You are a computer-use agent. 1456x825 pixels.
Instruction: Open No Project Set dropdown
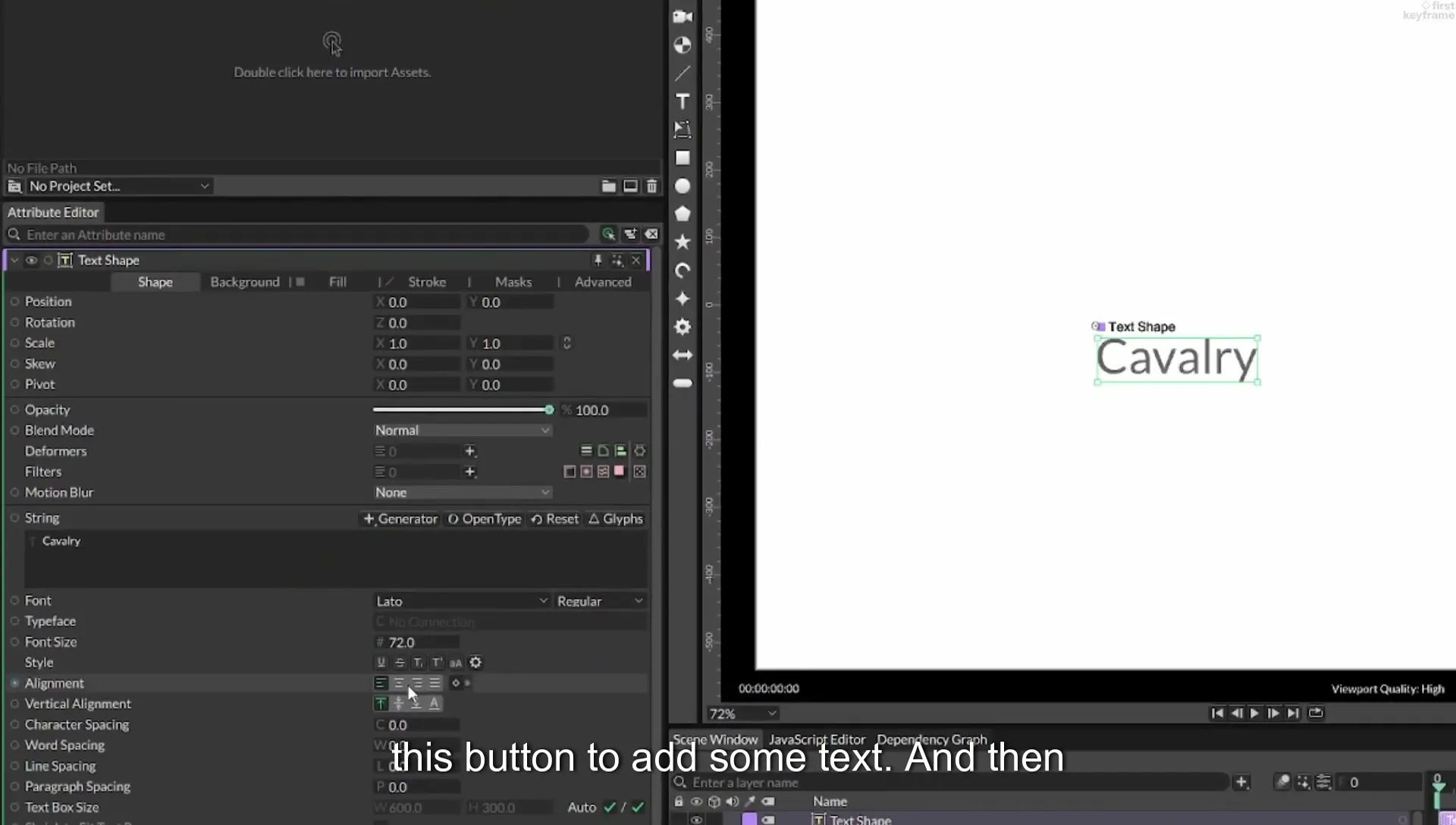point(119,186)
